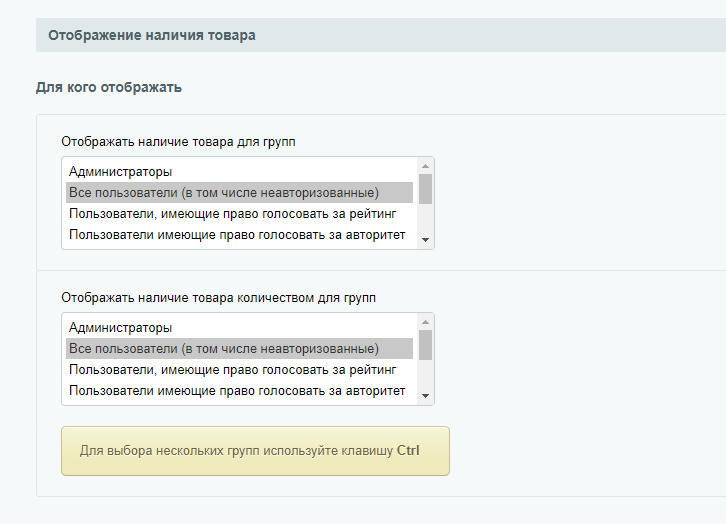Choose 'право голосовать за авторитет' in quantity list
Viewport: 726px width, 524px height.
point(239,391)
